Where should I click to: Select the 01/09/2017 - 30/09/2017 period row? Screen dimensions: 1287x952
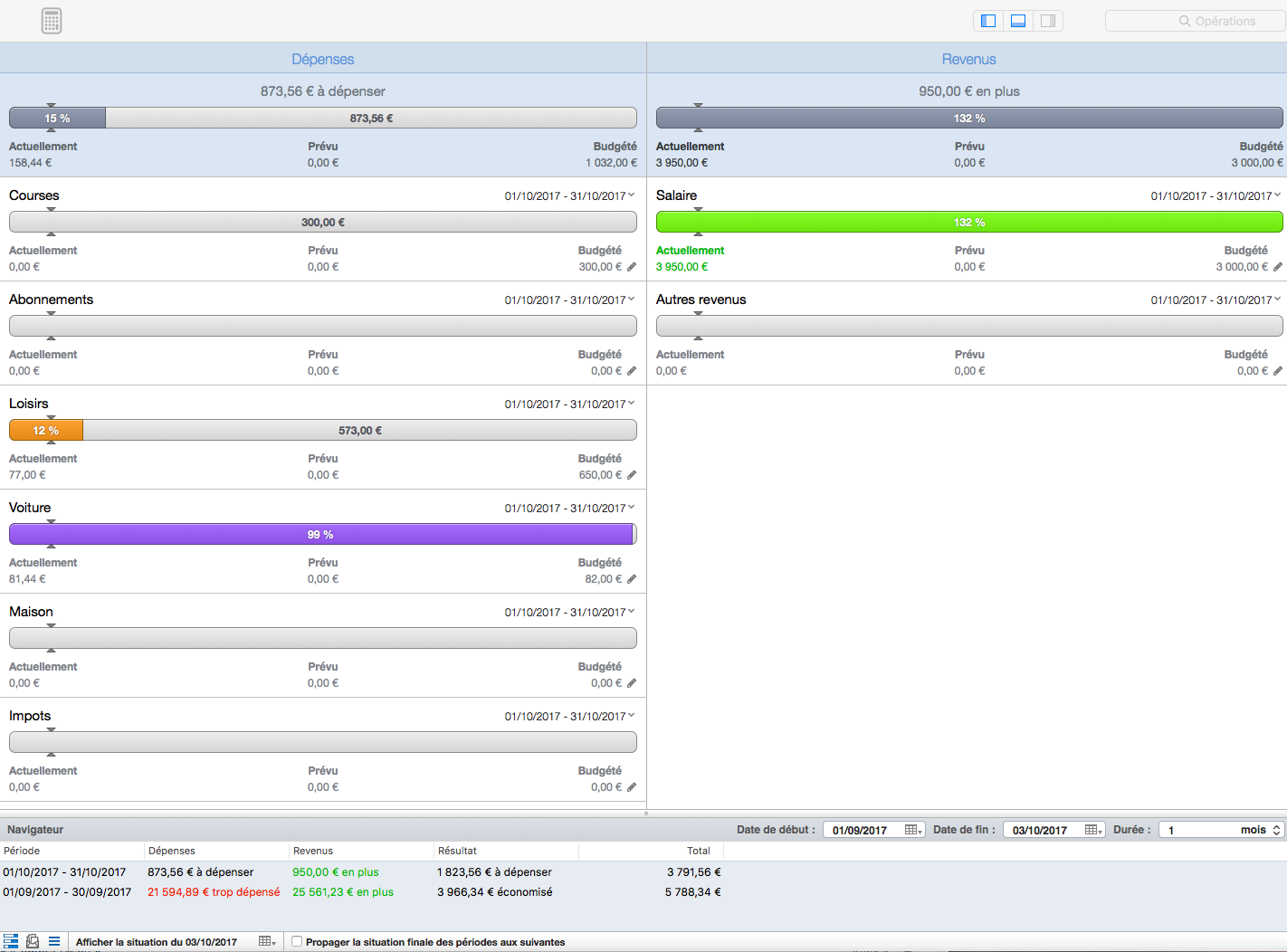point(67,892)
